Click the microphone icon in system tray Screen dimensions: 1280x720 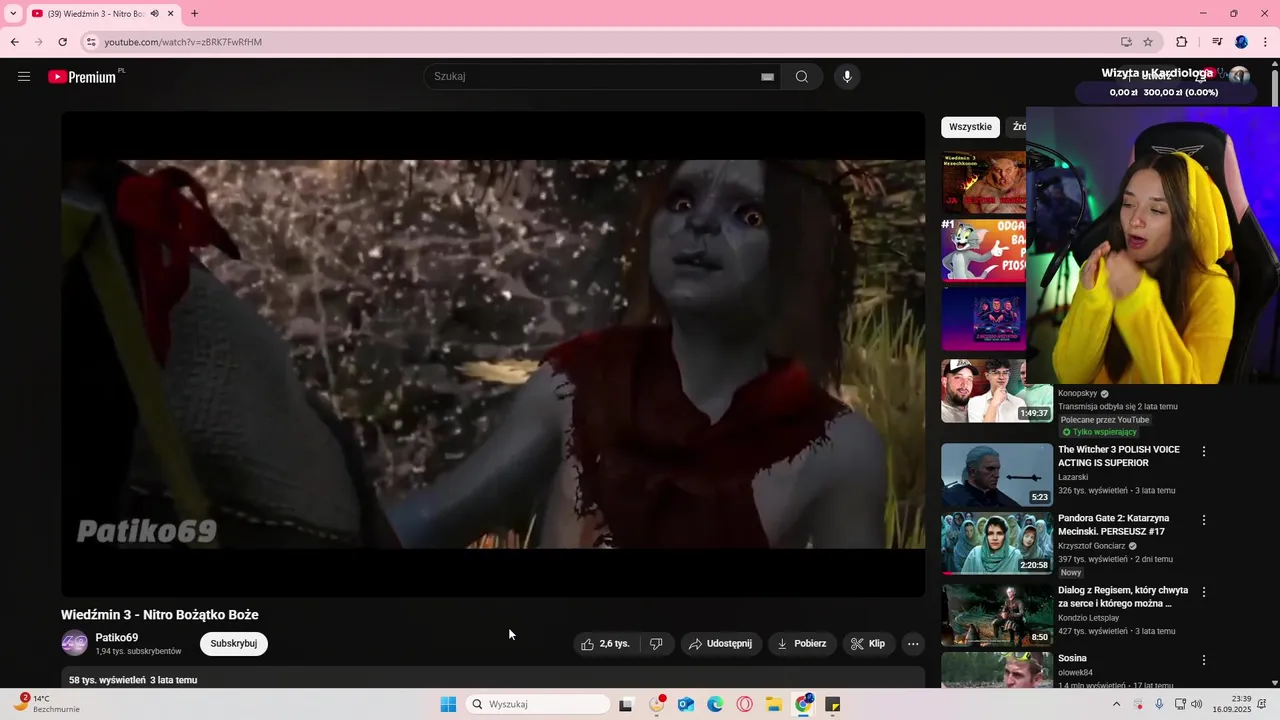[x=1159, y=704]
